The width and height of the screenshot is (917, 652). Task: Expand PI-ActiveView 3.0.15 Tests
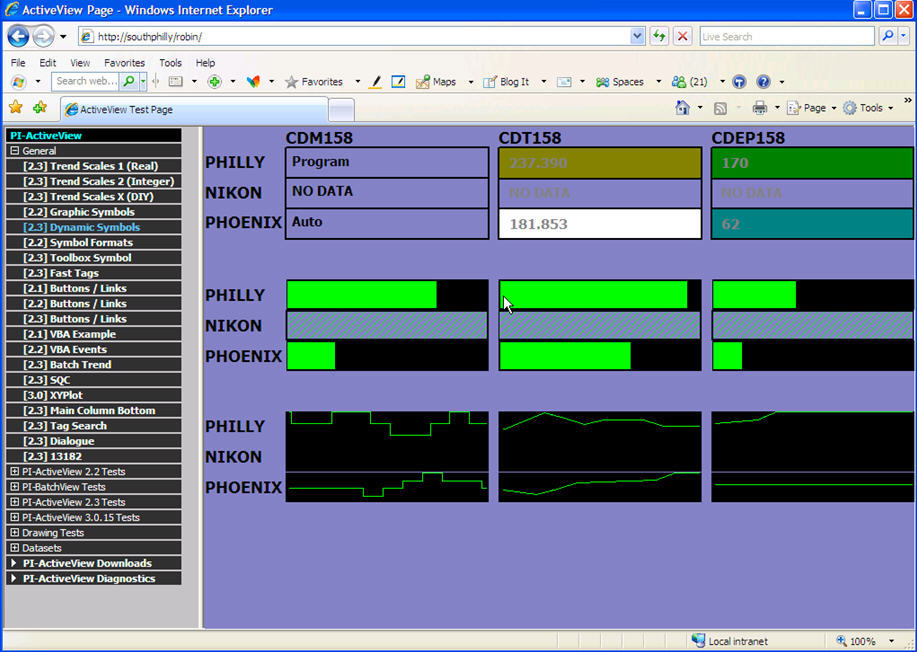pos(15,517)
